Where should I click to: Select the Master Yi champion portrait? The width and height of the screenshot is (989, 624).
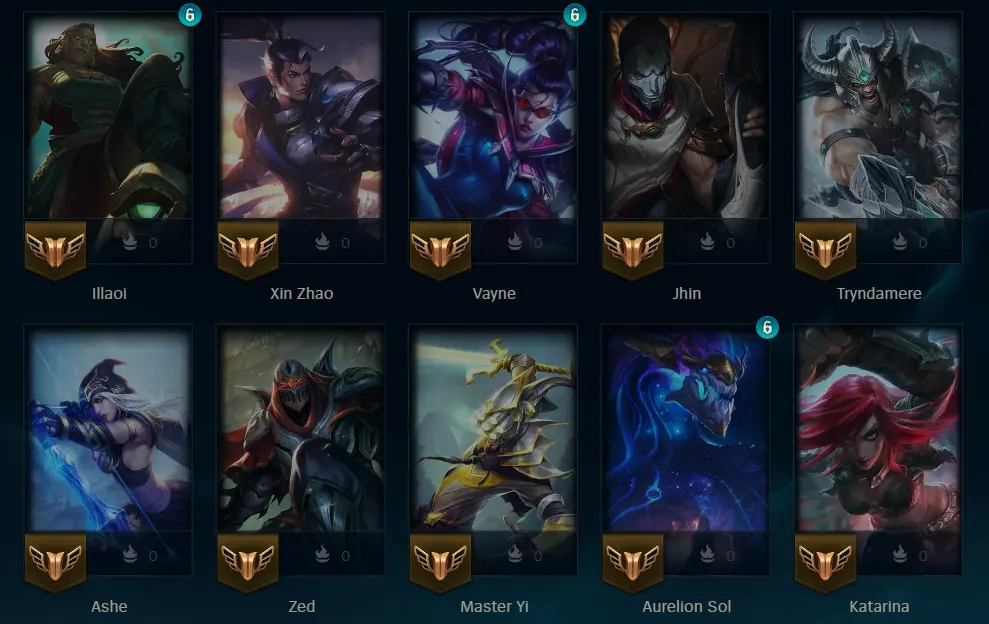click(493, 429)
